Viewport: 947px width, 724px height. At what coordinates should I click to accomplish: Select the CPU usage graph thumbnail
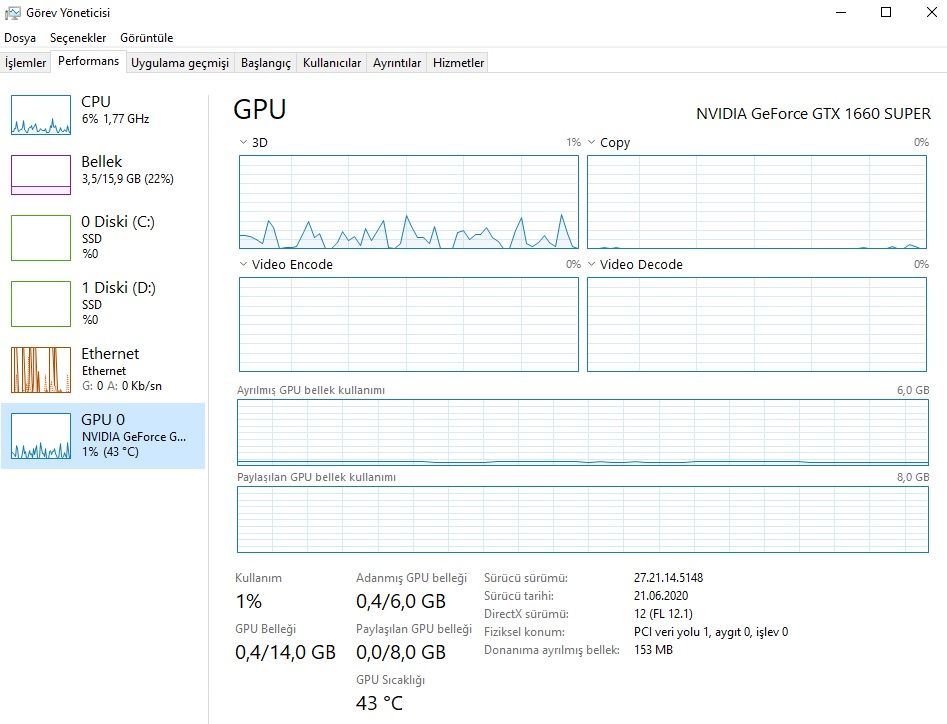click(x=41, y=115)
